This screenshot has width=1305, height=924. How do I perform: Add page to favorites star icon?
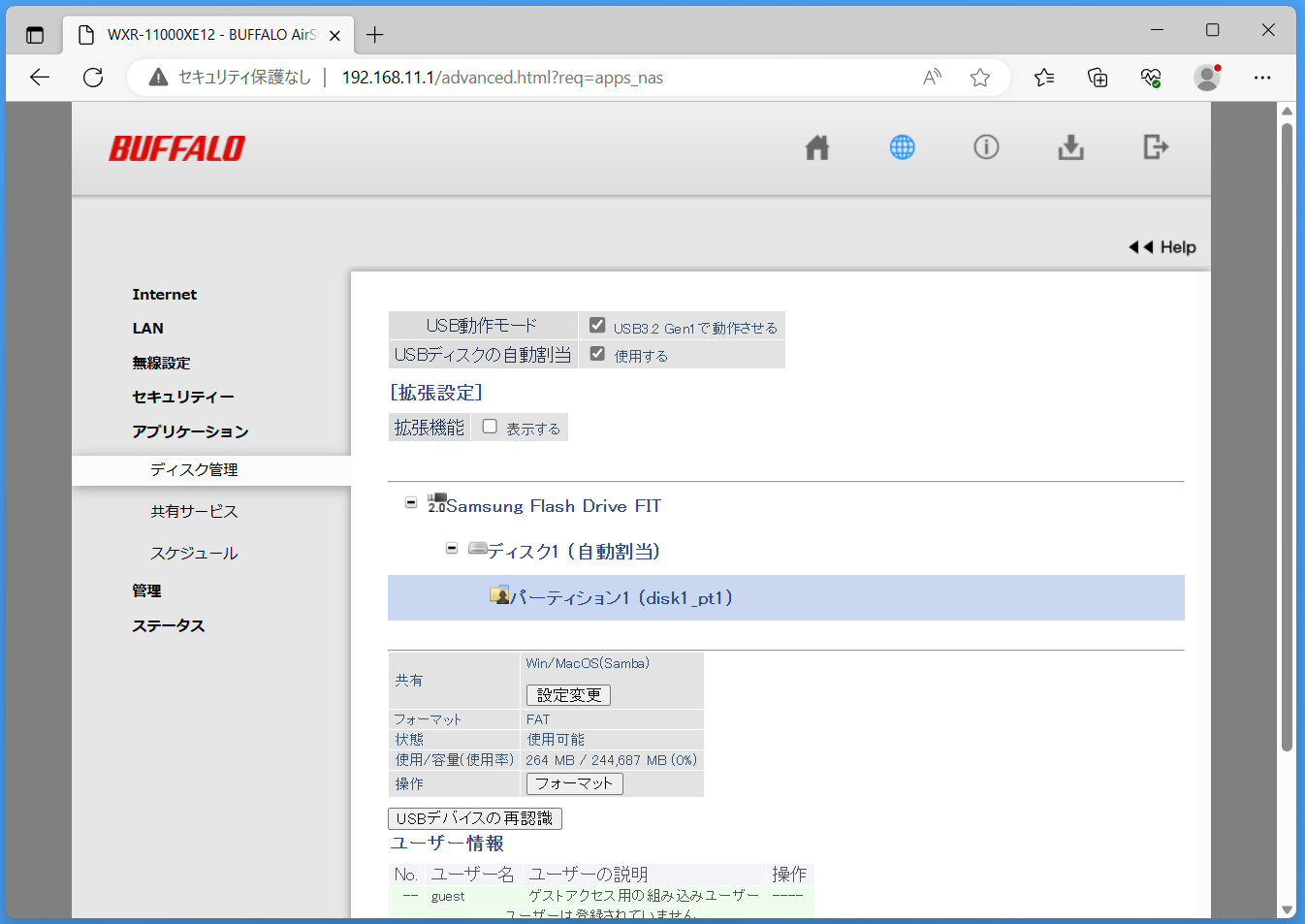[980, 78]
